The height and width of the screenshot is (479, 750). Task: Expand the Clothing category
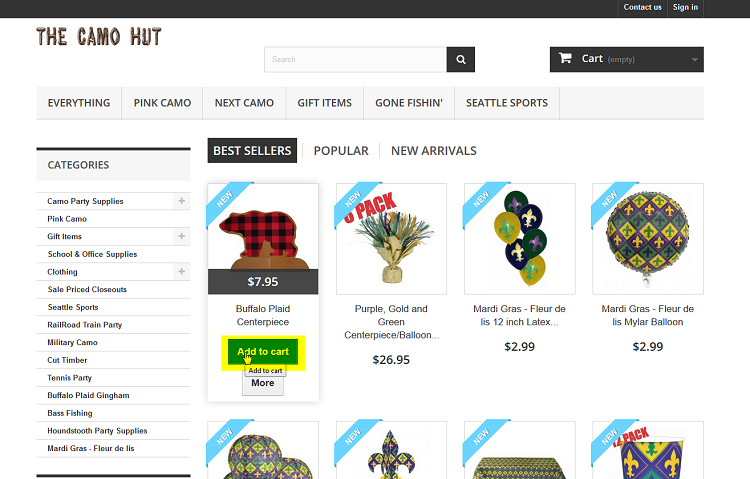[x=182, y=272]
